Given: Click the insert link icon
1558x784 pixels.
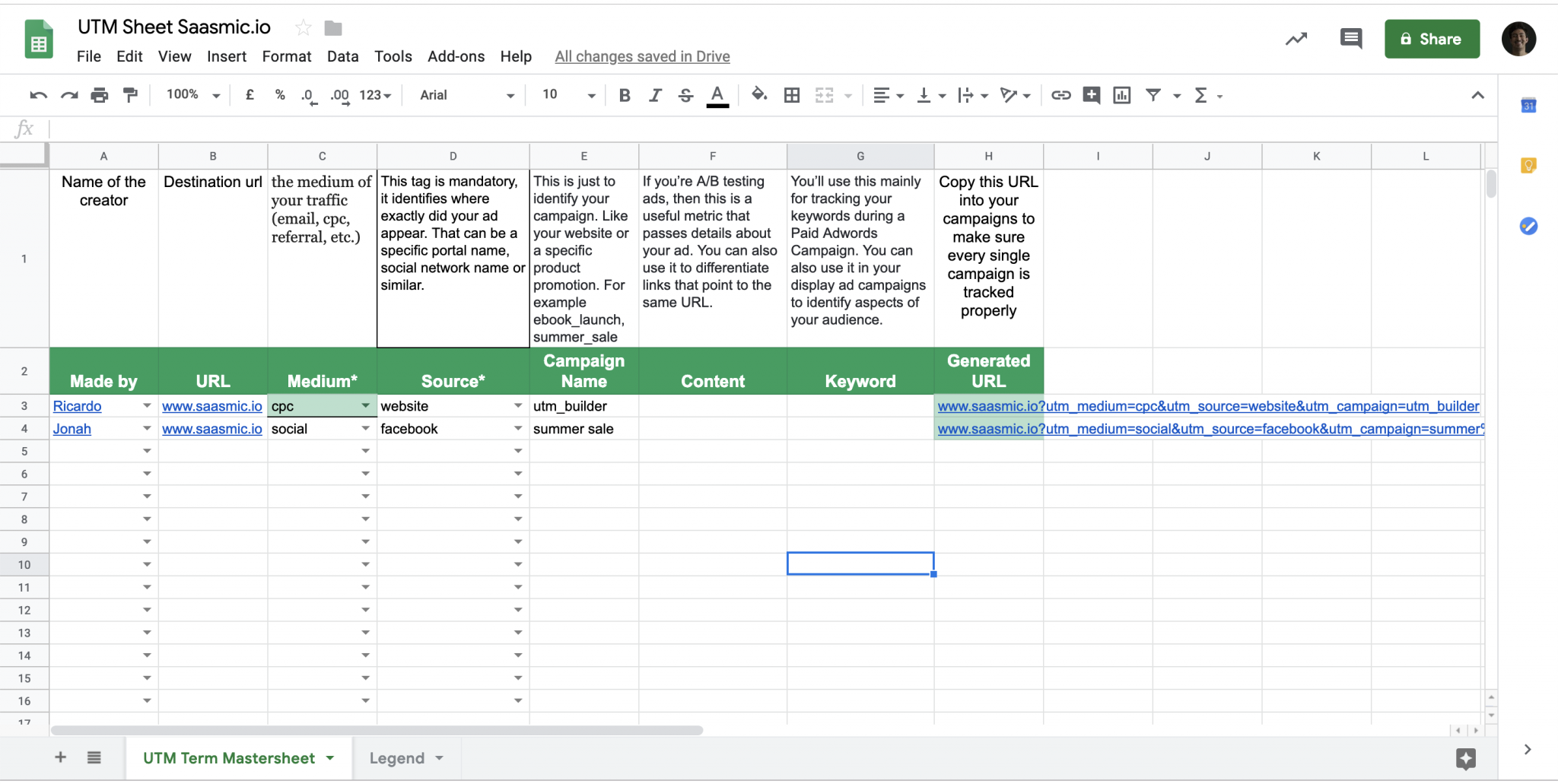Looking at the screenshot, I should (1060, 95).
